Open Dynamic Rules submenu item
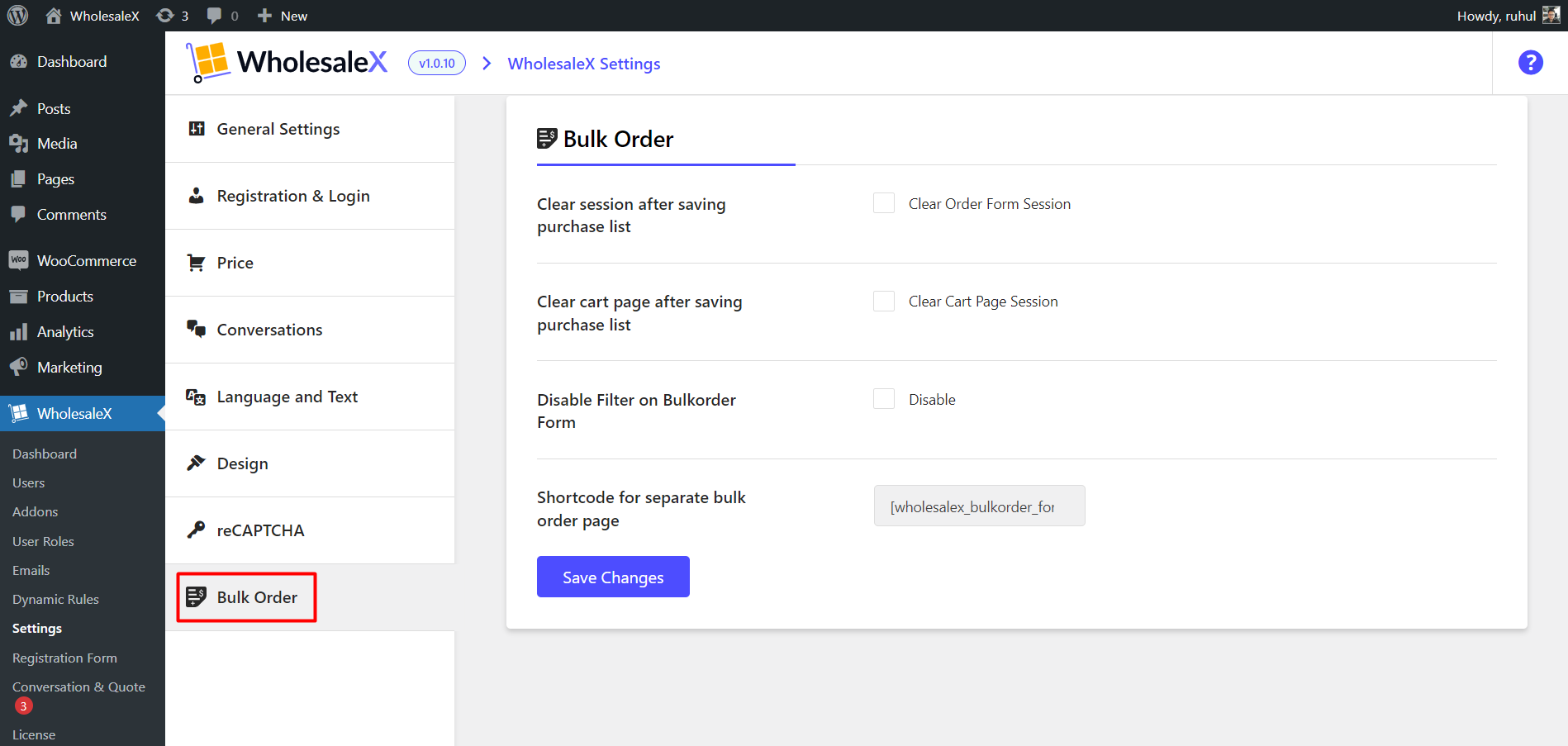1568x746 pixels. pos(56,599)
